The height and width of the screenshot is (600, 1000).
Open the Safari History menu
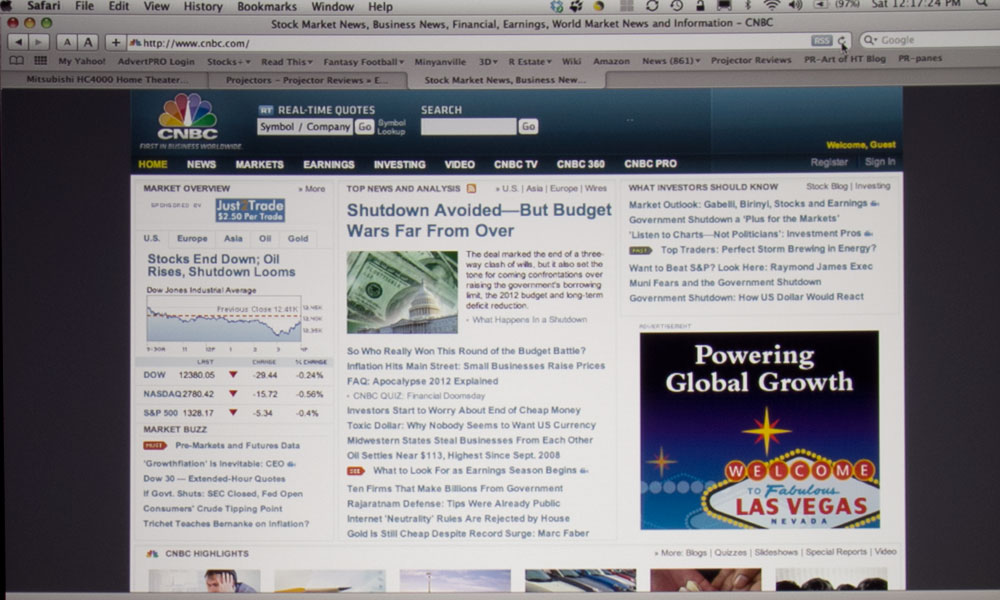(x=203, y=6)
